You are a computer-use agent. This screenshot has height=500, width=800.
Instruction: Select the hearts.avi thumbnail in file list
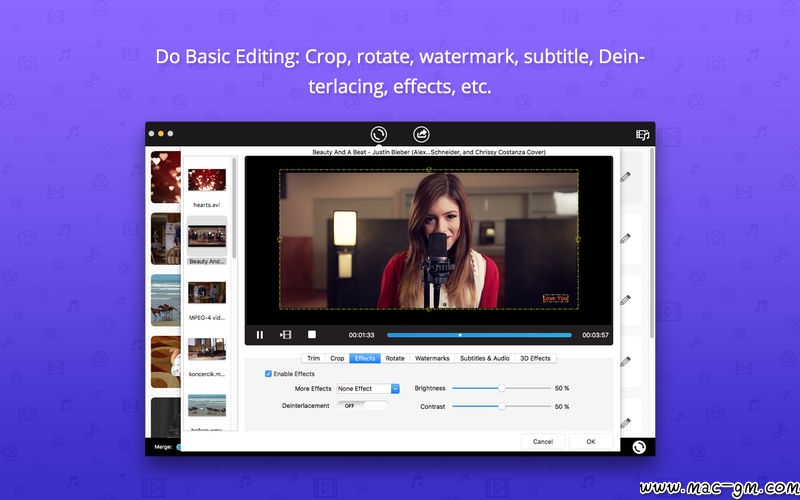click(207, 180)
